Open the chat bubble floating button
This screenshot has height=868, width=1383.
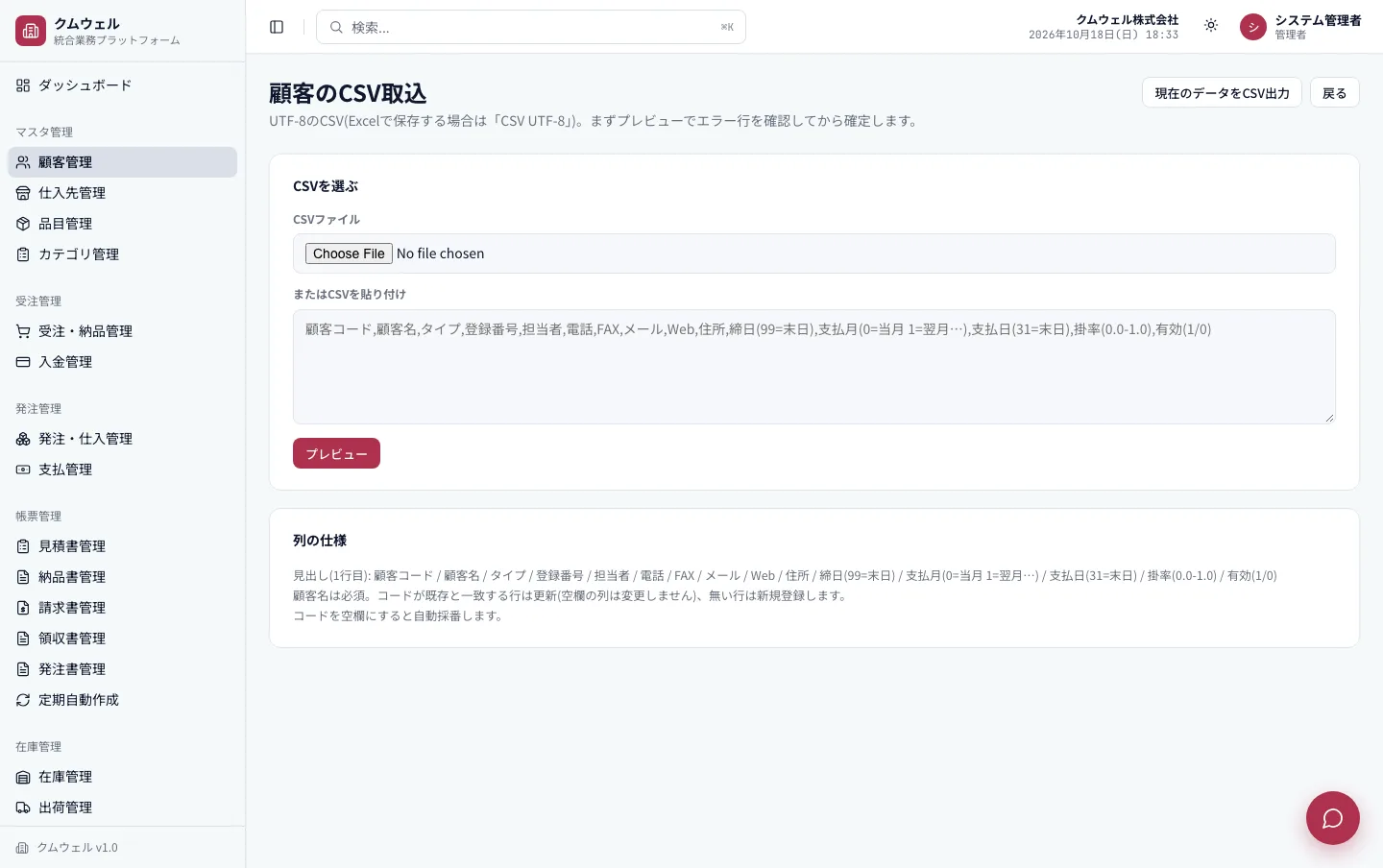(1332, 818)
